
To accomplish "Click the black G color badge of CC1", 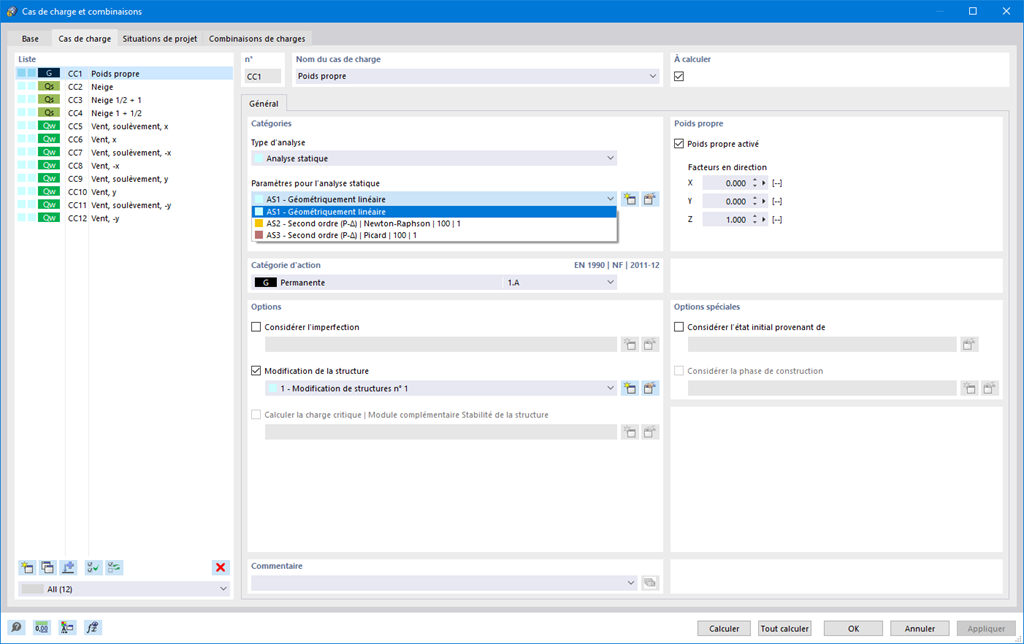I will point(49,73).
